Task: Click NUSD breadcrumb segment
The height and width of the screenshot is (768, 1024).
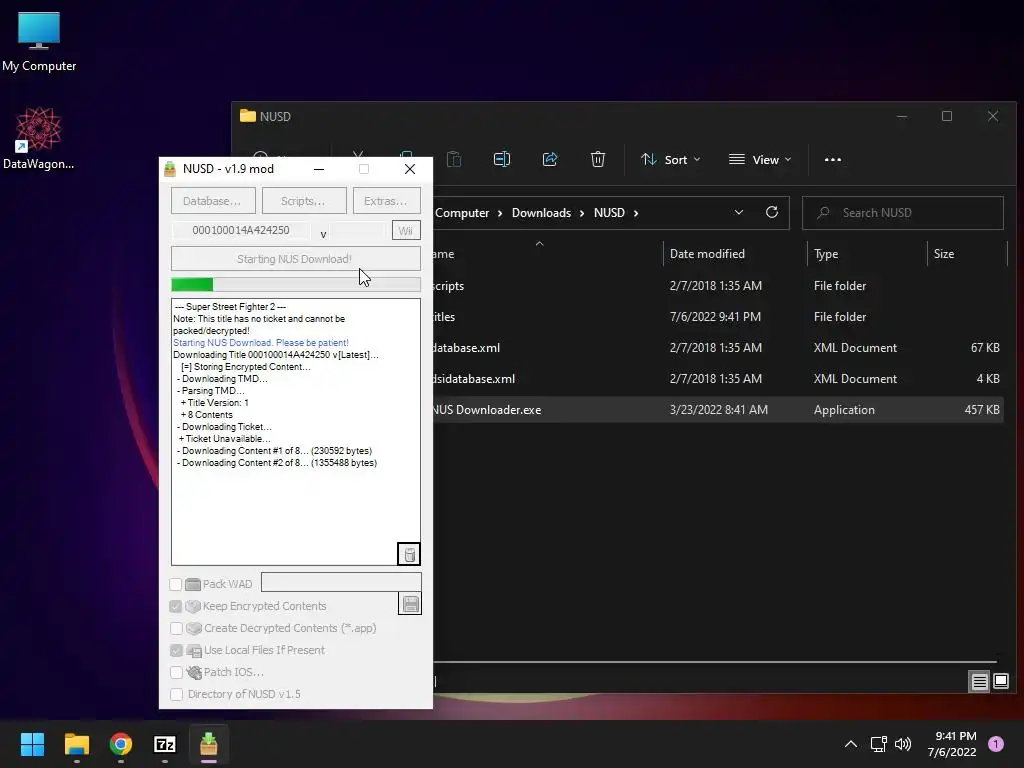Action: (609, 213)
